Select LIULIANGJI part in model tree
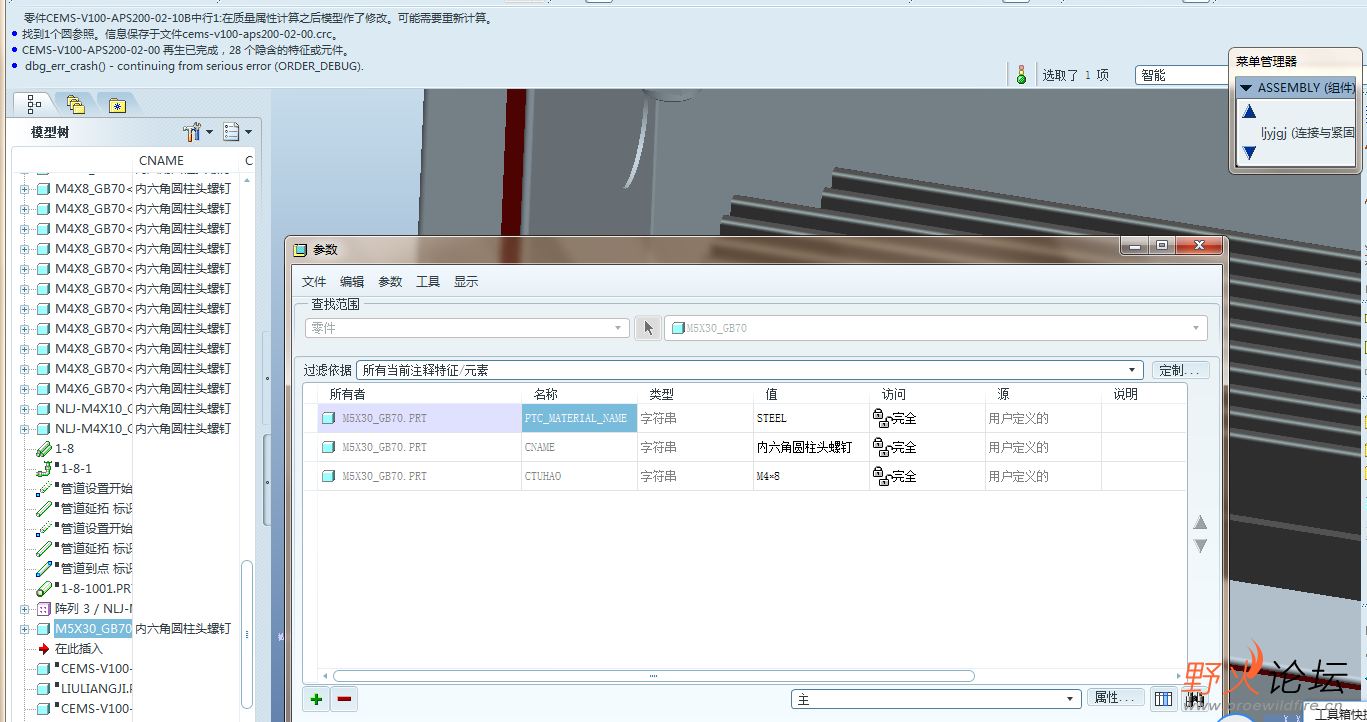This screenshot has height=722, width=1367. click(x=96, y=688)
